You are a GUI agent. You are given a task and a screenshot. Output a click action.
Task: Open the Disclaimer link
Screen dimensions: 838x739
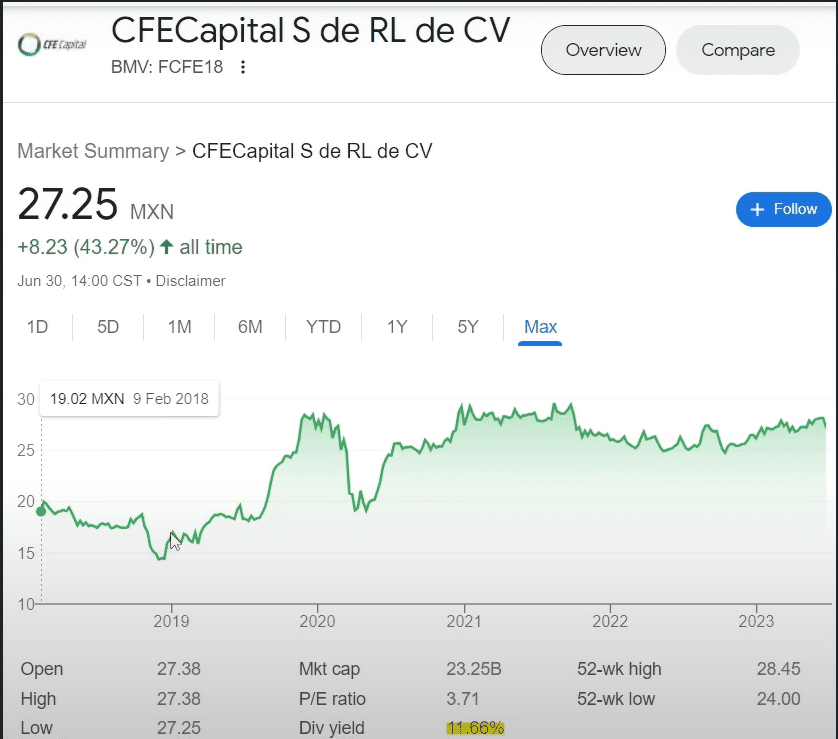[190, 281]
